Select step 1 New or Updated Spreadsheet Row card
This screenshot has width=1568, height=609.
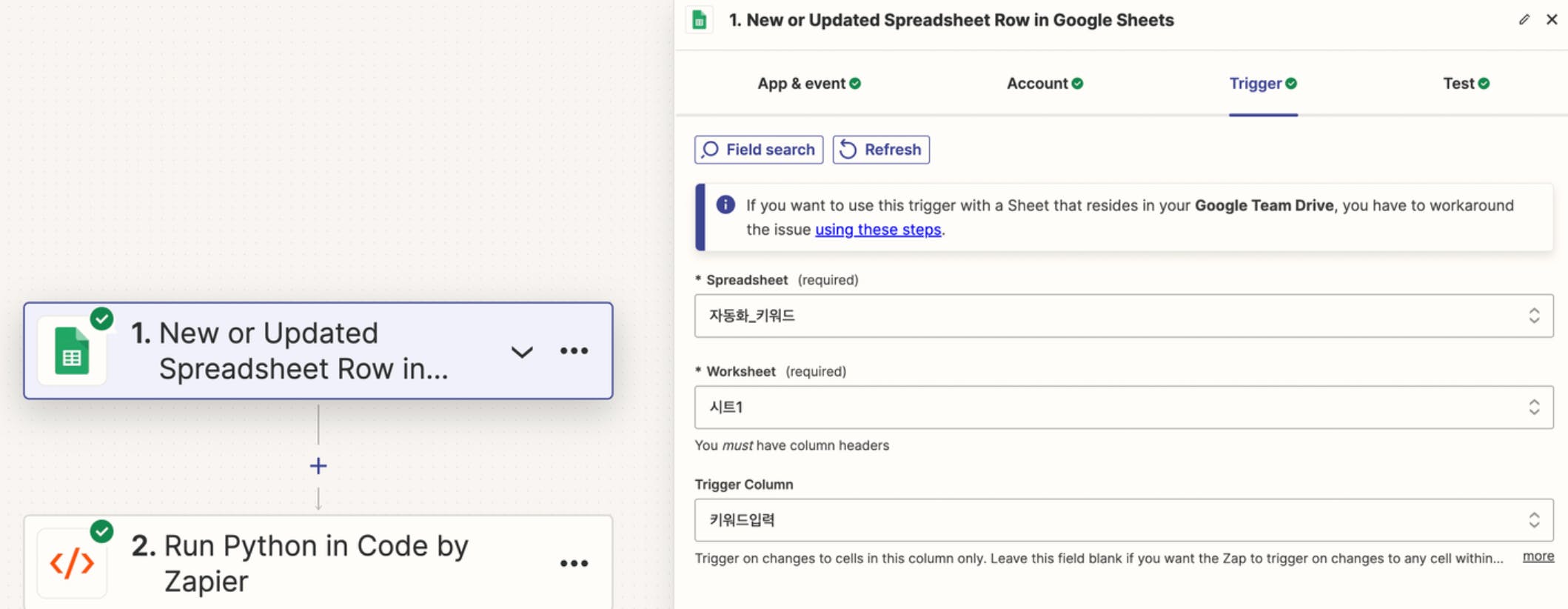[x=318, y=350]
